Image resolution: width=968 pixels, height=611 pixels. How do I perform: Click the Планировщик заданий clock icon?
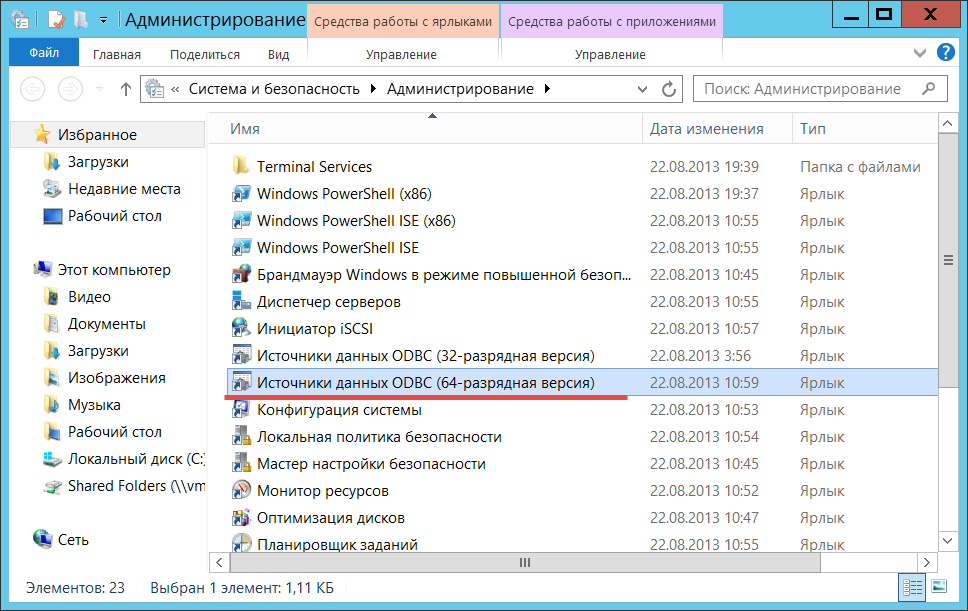pos(241,542)
